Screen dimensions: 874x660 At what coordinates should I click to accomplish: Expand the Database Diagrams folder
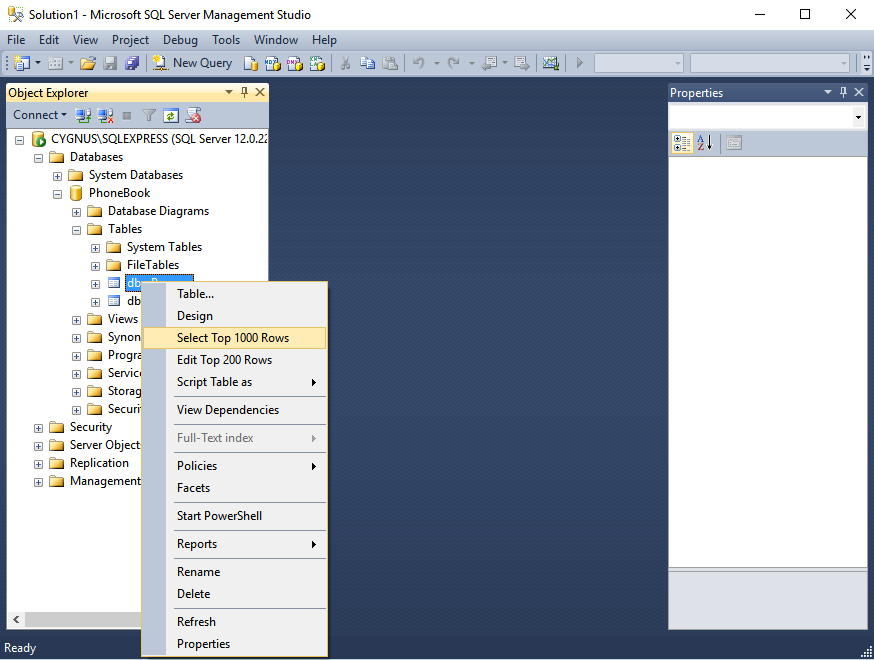click(x=76, y=212)
